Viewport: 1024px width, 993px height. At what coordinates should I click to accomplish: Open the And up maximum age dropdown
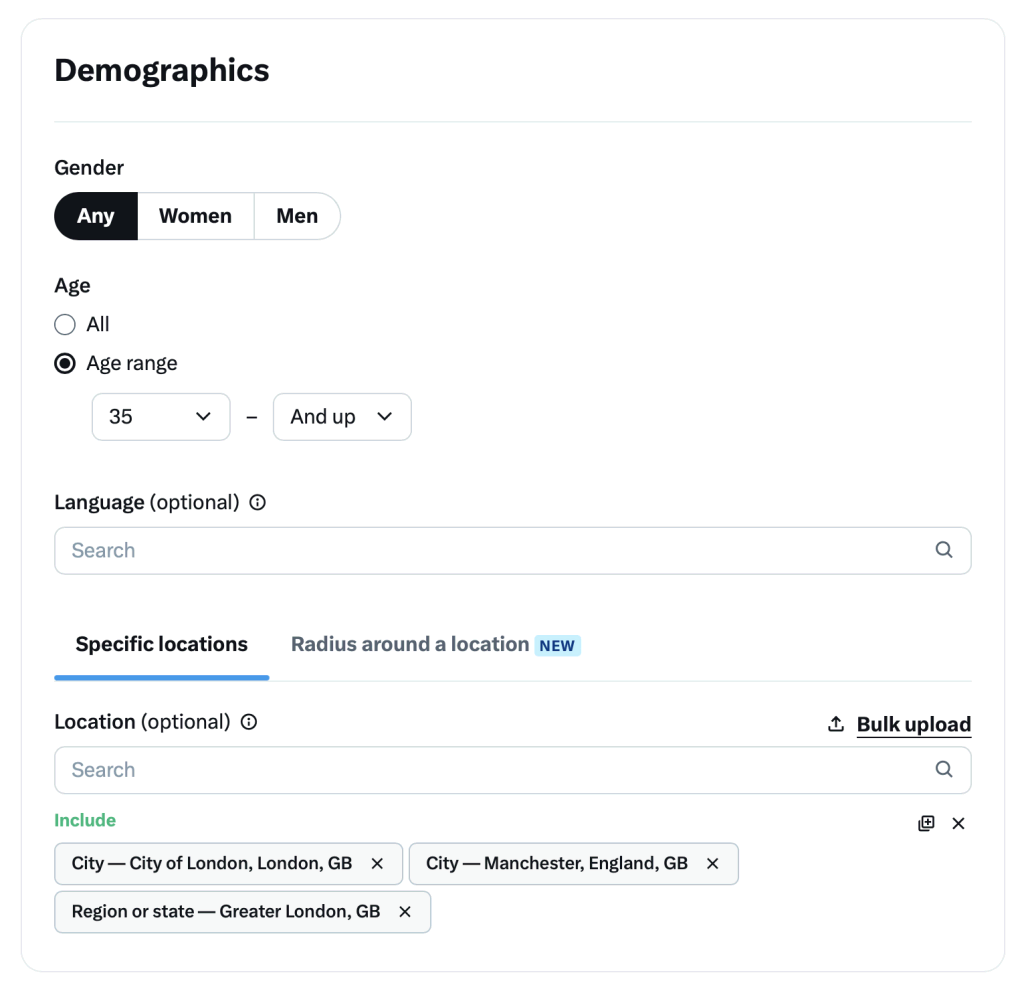point(342,417)
